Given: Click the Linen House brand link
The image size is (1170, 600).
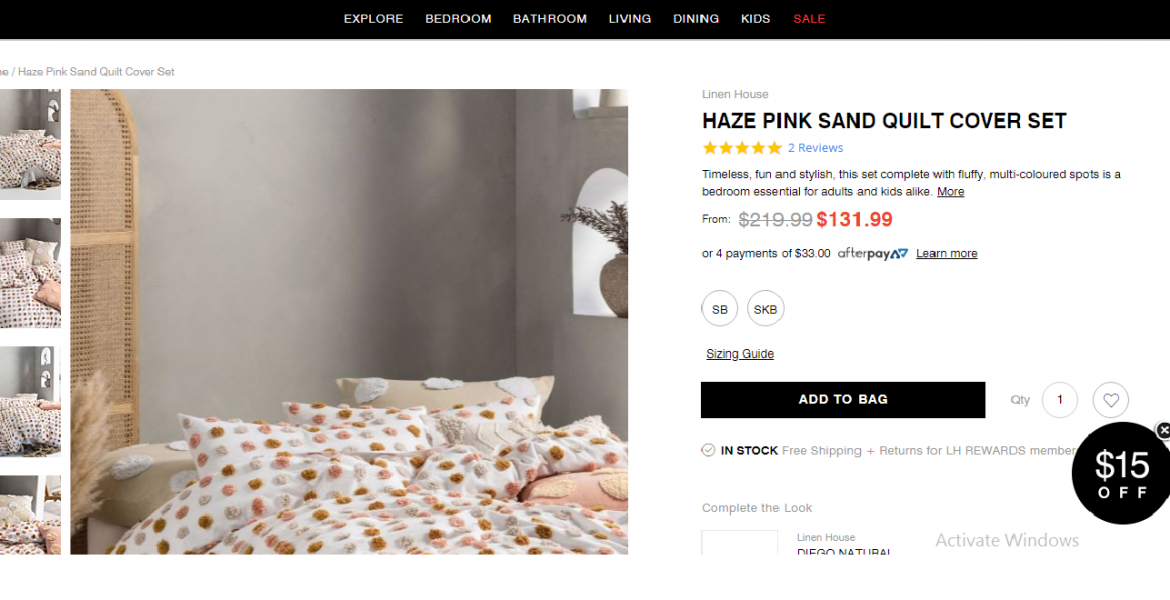Looking at the screenshot, I should (x=735, y=94).
